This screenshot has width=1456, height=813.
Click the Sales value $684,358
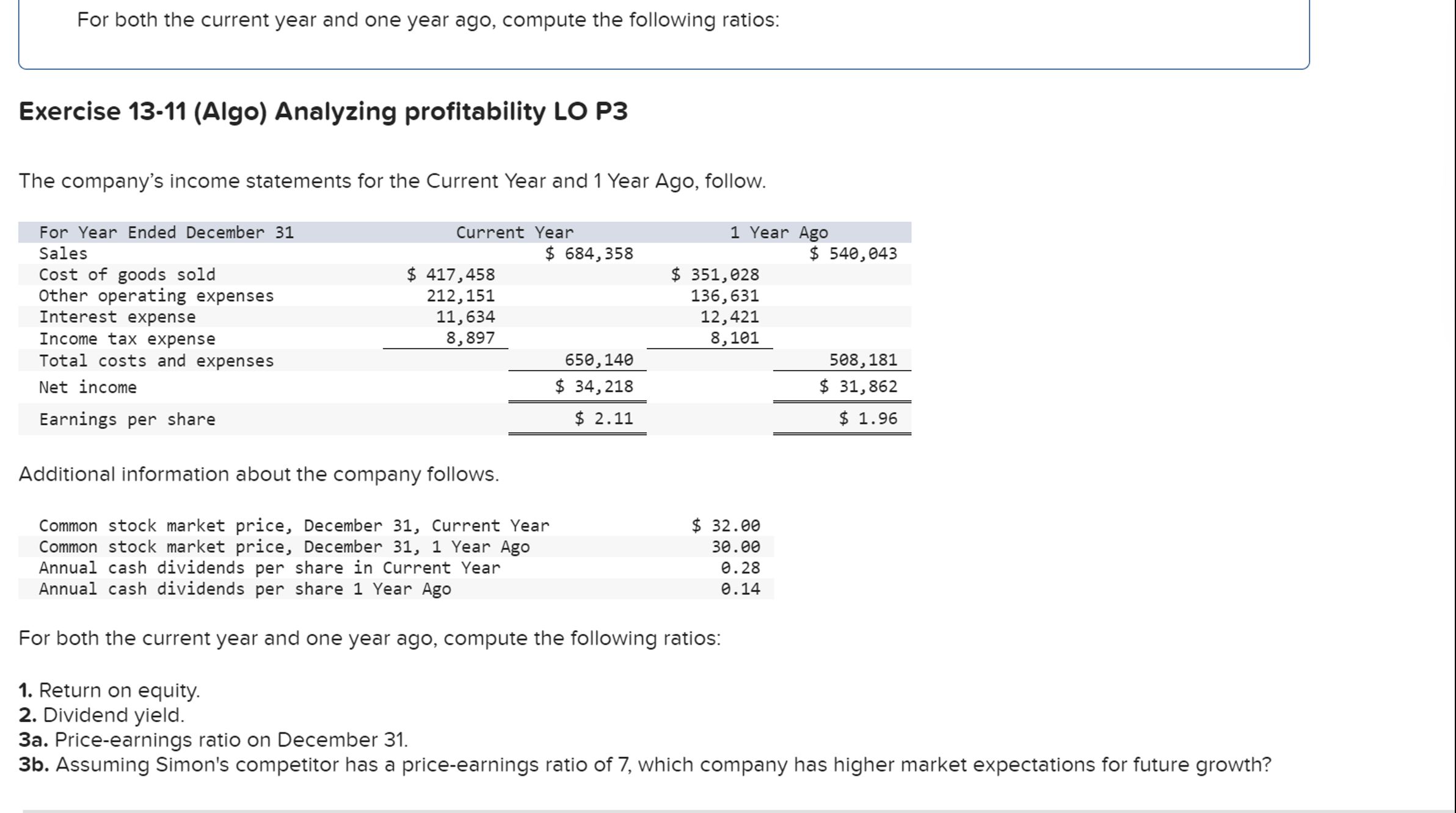tap(589, 254)
